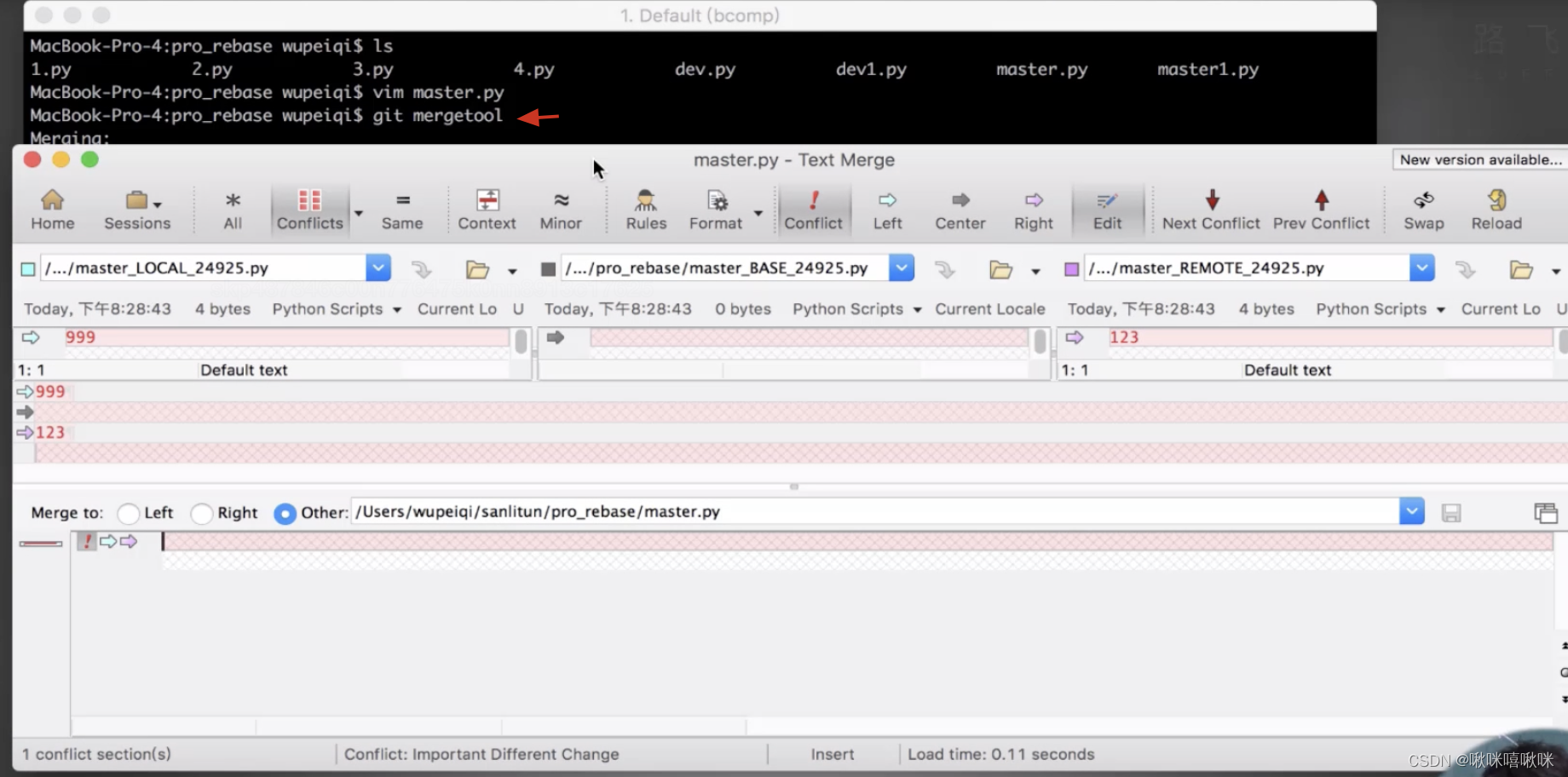The width and height of the screenshot is (1568, 777).
Task: Select Merge to Other radio button
Action: [285, 514]
